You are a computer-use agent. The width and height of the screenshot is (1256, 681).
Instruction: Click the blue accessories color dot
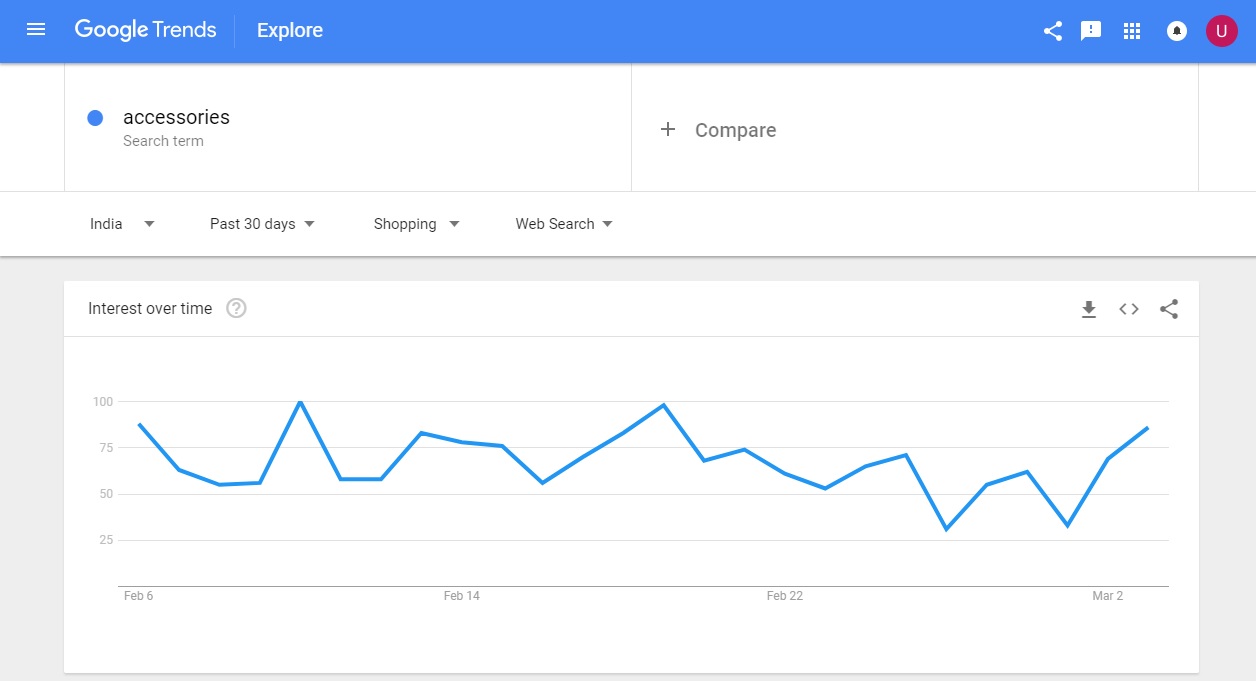96,118
